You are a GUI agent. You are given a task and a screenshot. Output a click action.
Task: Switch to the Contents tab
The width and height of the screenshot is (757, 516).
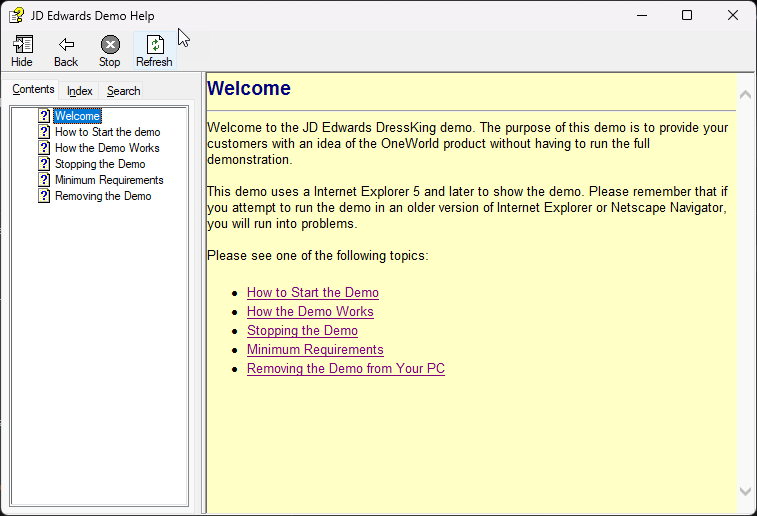[x=33, y=90]
